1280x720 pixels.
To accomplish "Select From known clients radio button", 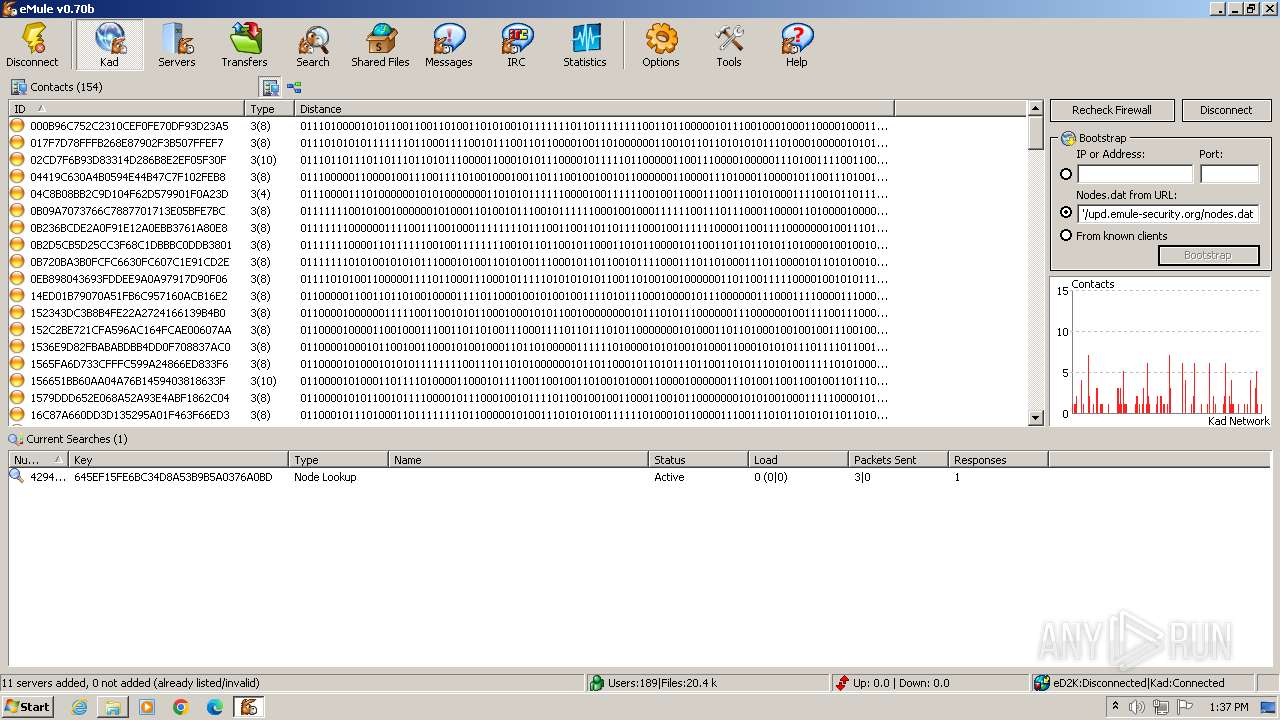I will pyautogui.click(x=1066, y=235).
